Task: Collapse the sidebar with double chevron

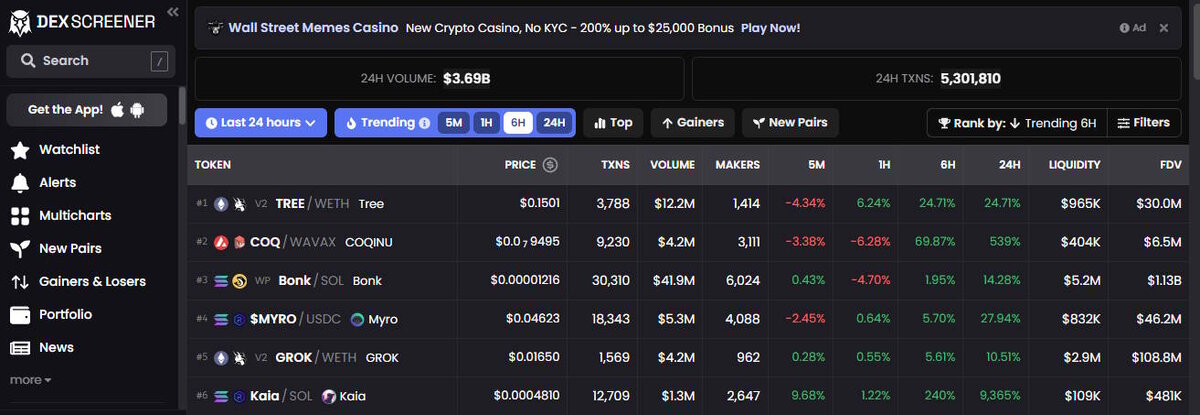Action: click(x=173, y=12)
